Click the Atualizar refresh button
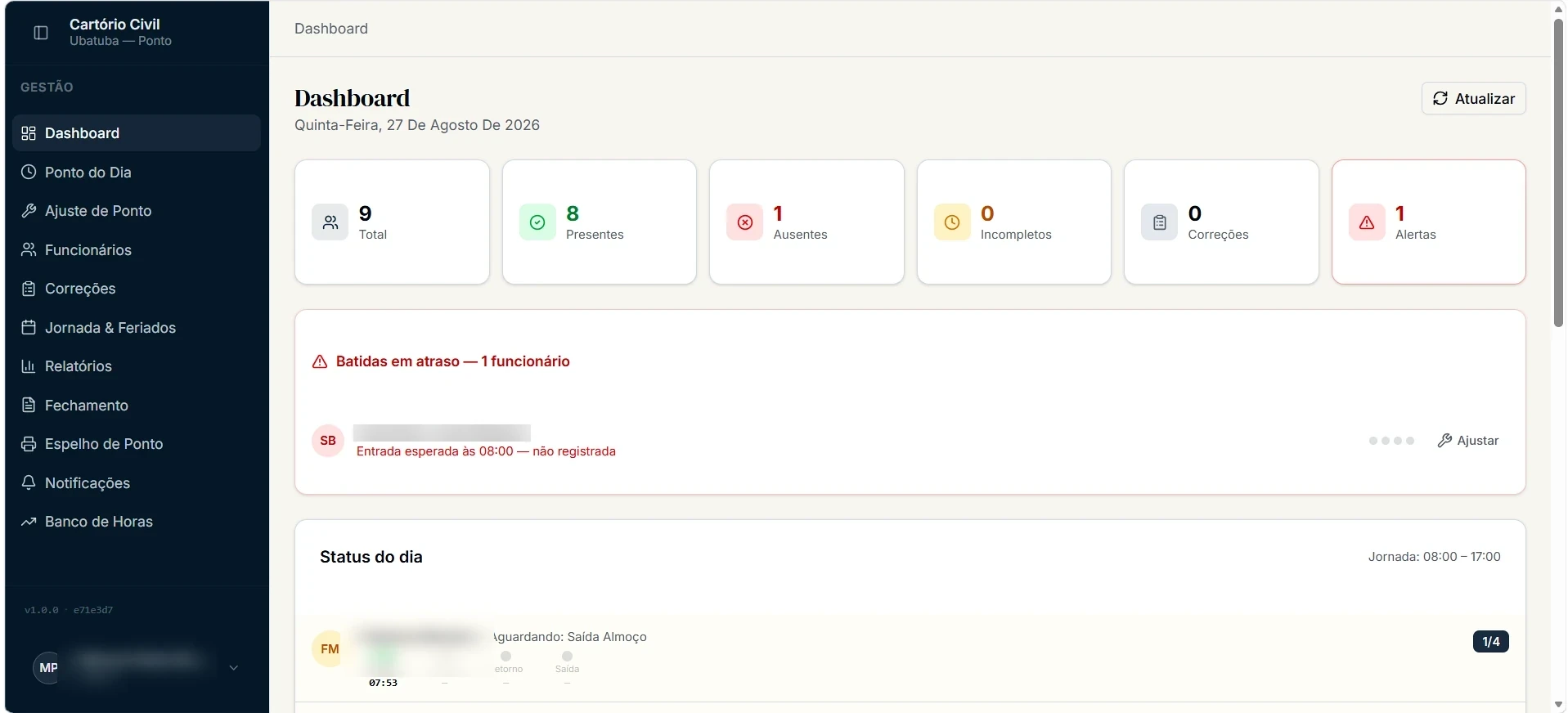 pyautogui.click(x=1473, y=98)
